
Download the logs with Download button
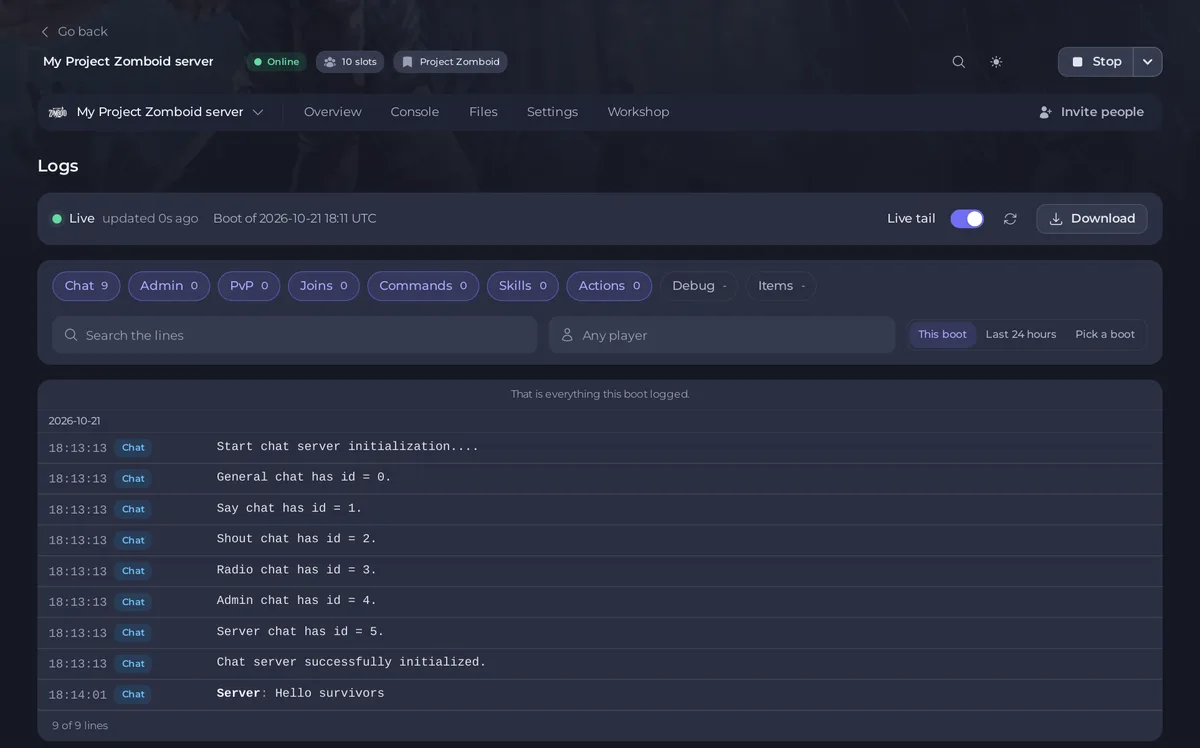click(1092, 219)
